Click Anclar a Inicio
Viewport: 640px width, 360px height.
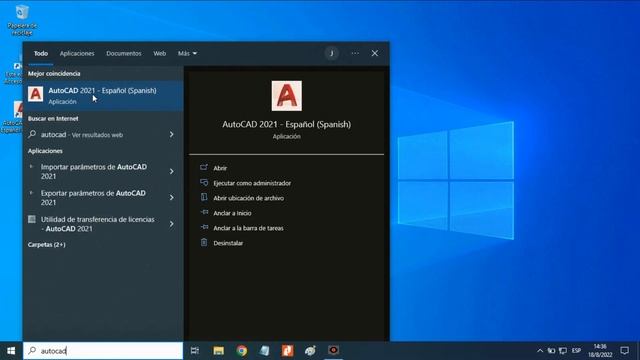pos(232,213)
